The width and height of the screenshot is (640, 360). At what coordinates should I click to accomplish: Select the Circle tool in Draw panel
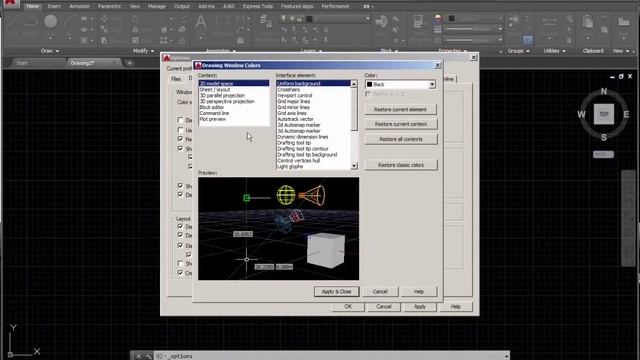click(51, 21)
